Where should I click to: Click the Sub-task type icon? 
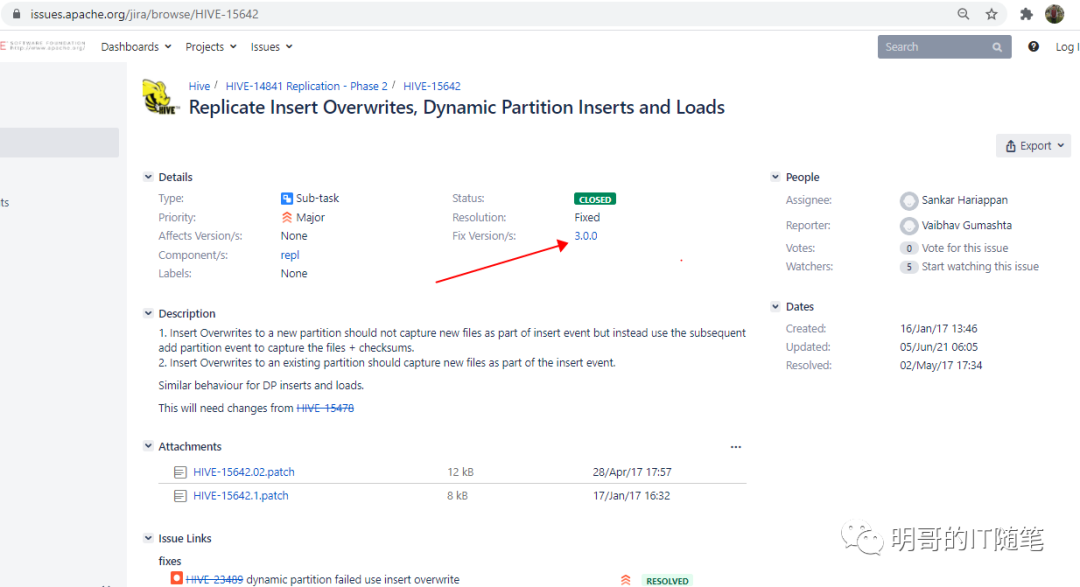(x=287, y=198)
